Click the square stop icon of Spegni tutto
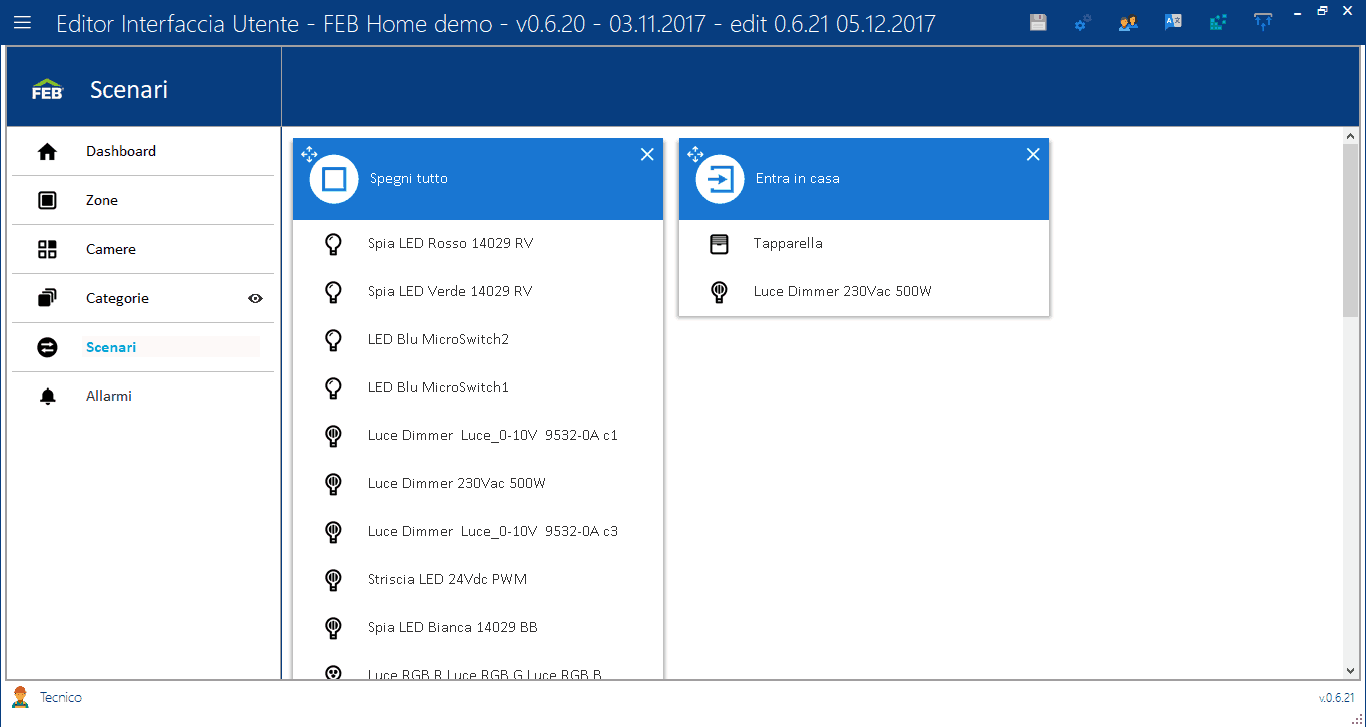This screenshot has width=1366, height=727. point(334,179)
